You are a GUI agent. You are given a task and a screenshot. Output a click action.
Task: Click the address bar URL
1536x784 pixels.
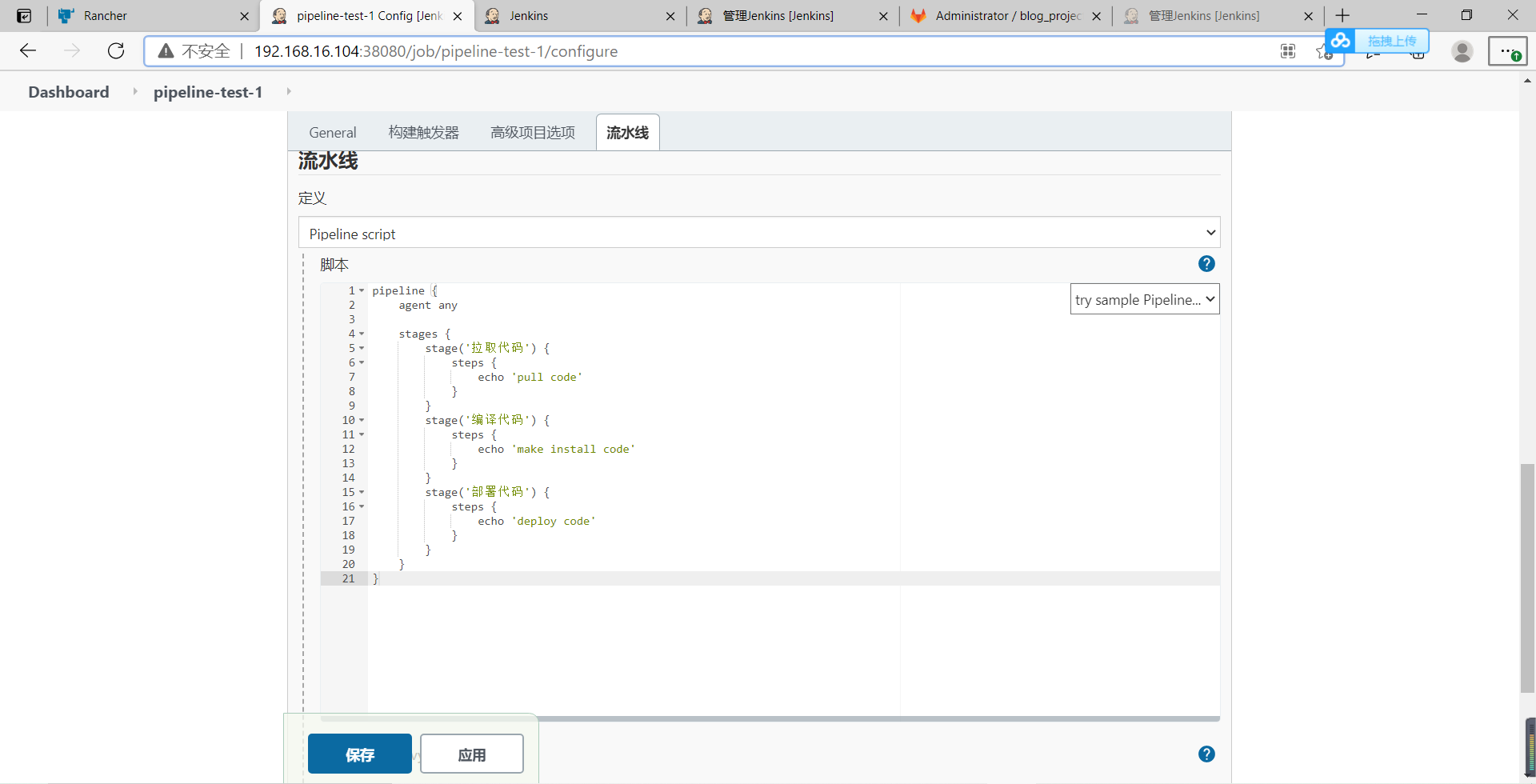click(x=436, y=51)
